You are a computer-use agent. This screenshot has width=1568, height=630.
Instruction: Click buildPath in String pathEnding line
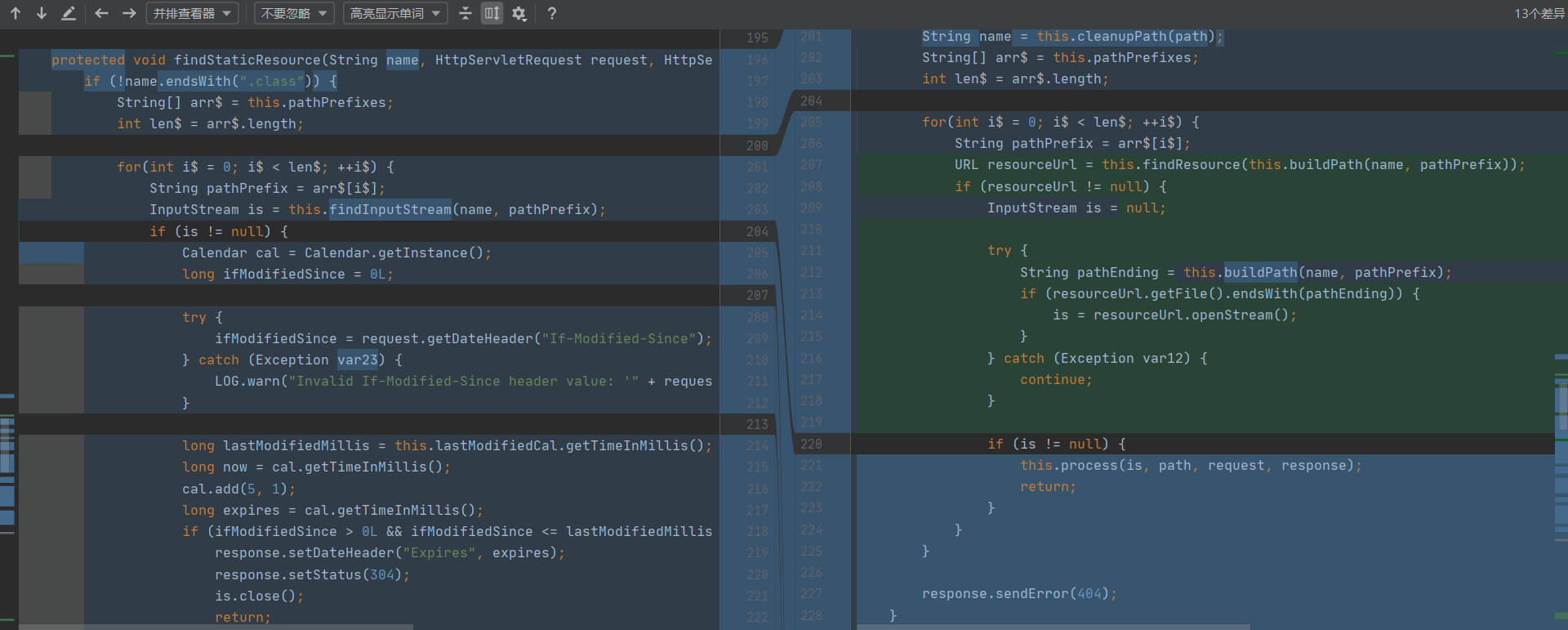point(1260,272)
